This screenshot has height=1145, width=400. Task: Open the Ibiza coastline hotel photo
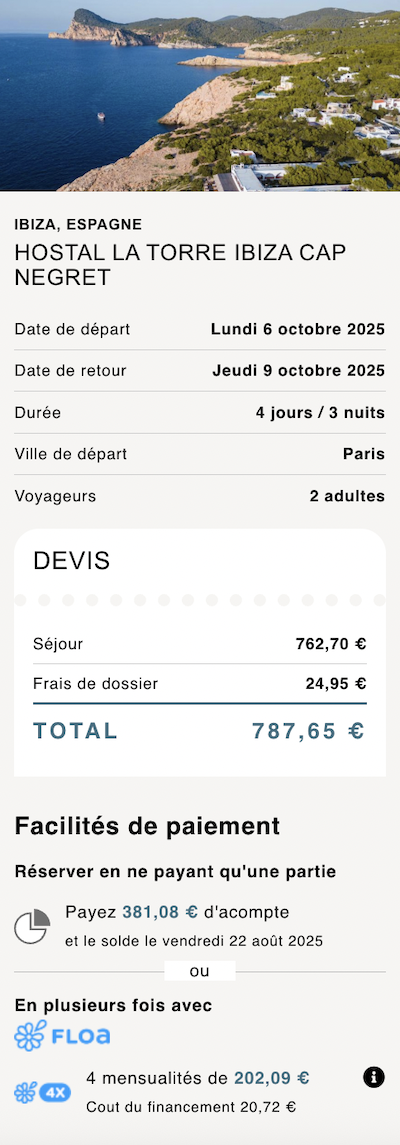point(200,96)
